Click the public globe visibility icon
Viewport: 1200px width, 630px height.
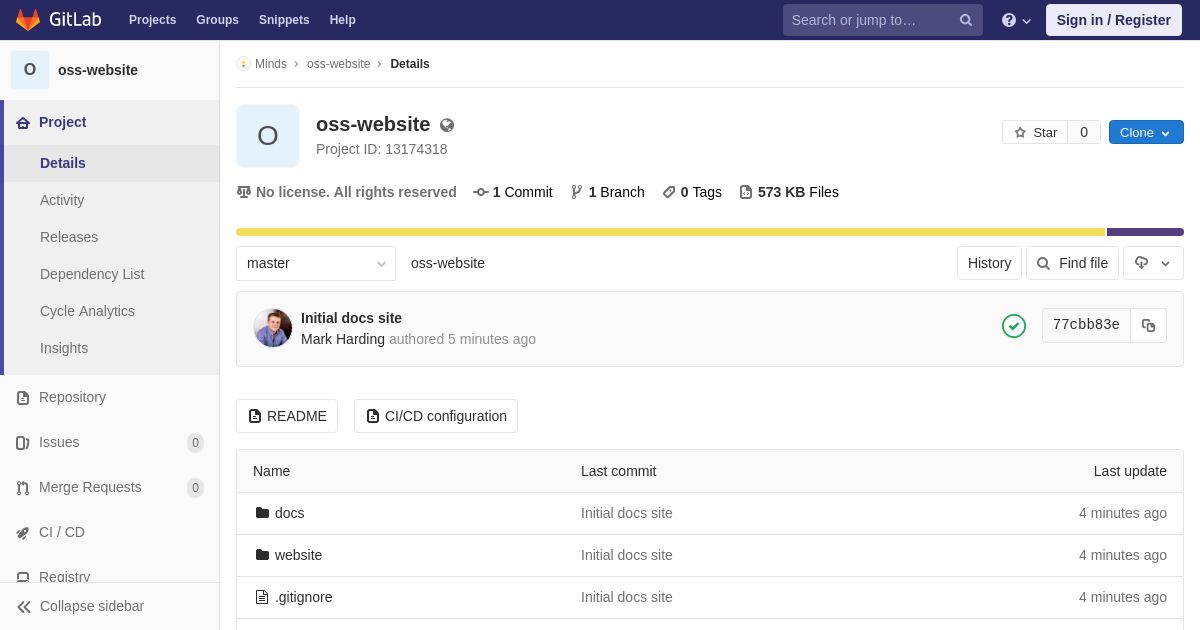click(447, 125)
